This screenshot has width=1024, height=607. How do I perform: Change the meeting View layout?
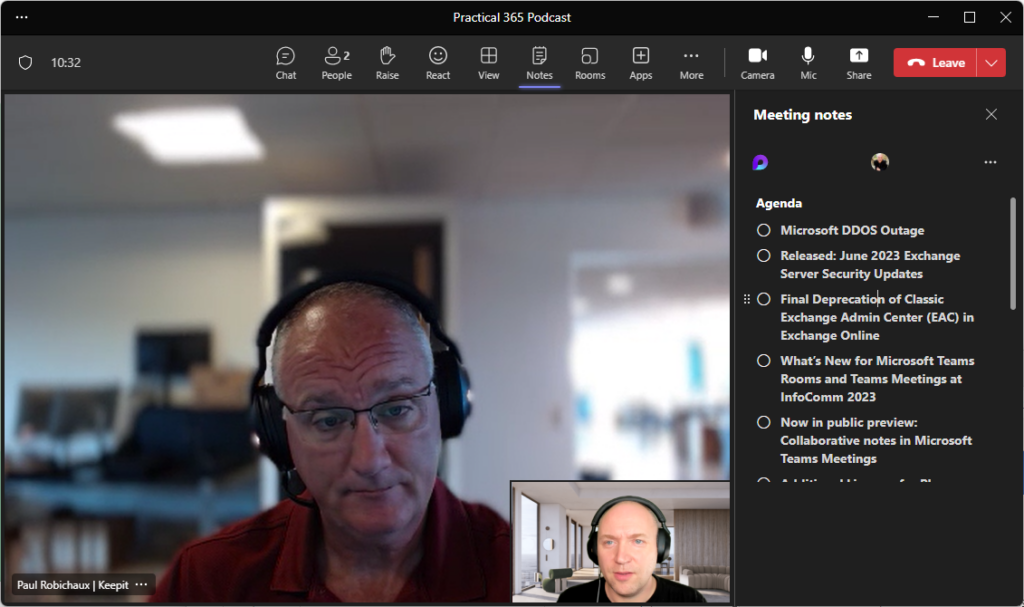pyautogui.click(x=488, y=63)
